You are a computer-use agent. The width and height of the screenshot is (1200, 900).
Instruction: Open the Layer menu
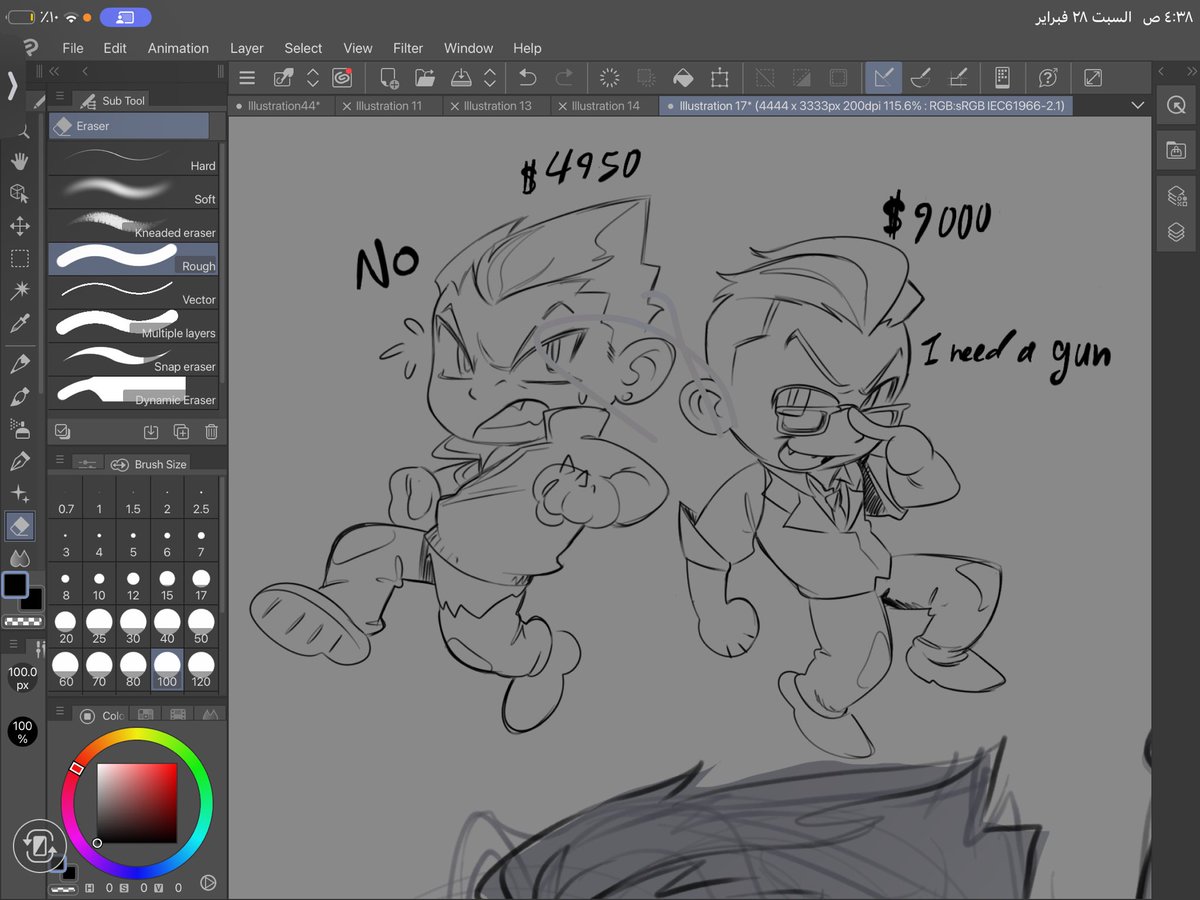pos(247,48)
